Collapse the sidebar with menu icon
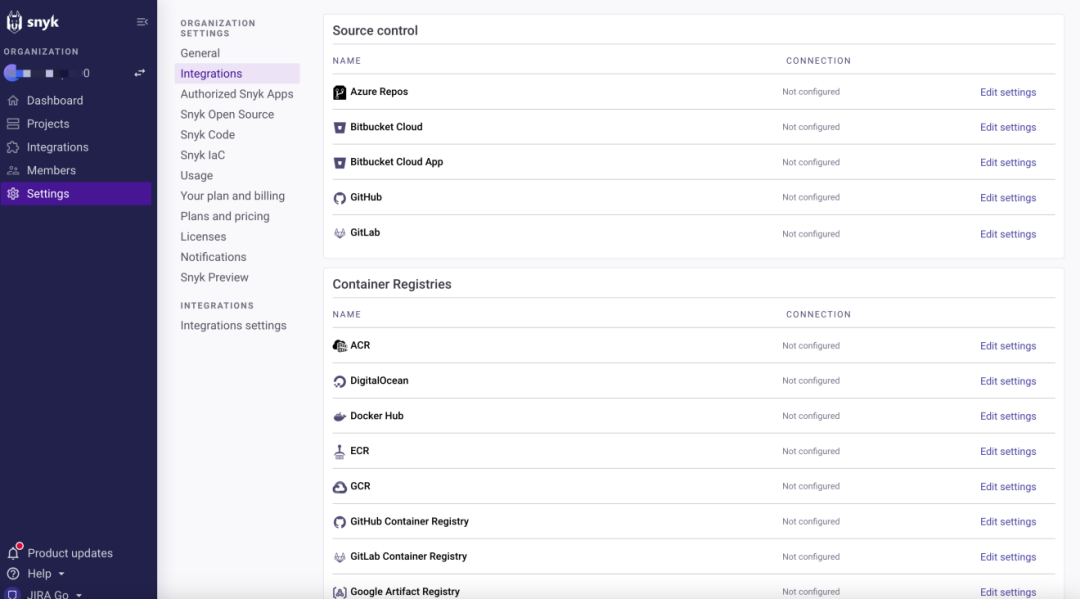This screenshot has height=599, width=1080. tap(142, 22)
